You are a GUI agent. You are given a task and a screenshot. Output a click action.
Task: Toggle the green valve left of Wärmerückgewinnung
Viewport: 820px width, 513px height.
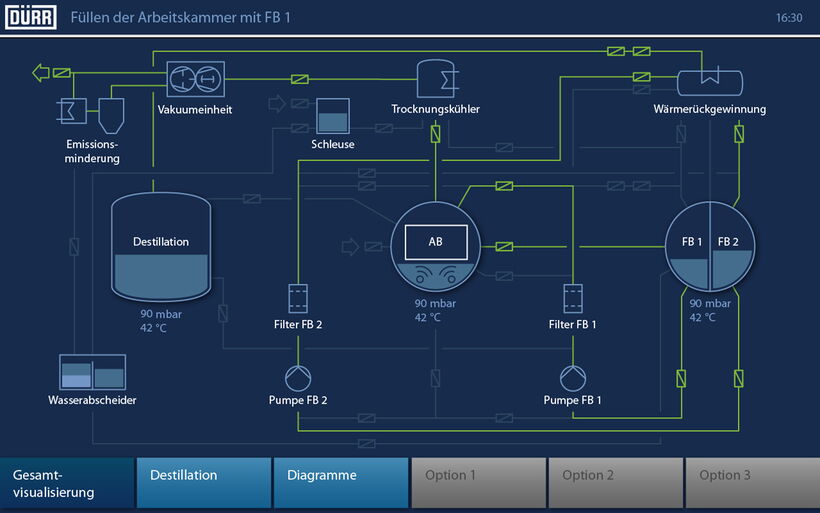pos(642,77)
